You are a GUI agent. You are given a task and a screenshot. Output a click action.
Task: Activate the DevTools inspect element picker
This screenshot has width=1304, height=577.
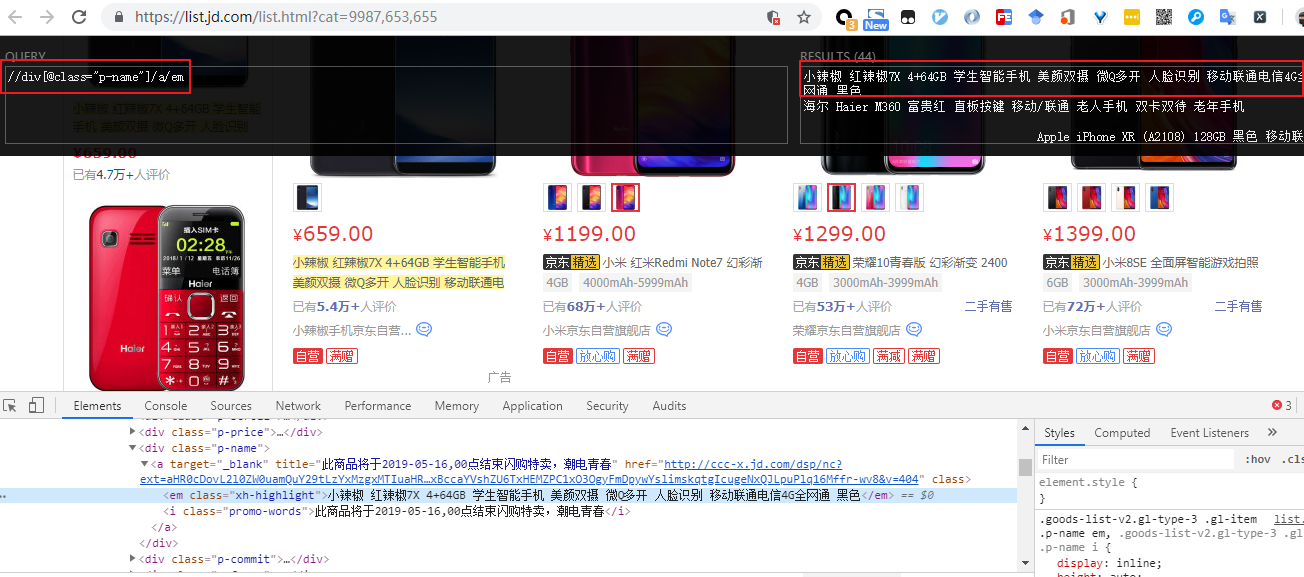click(11, 405)
